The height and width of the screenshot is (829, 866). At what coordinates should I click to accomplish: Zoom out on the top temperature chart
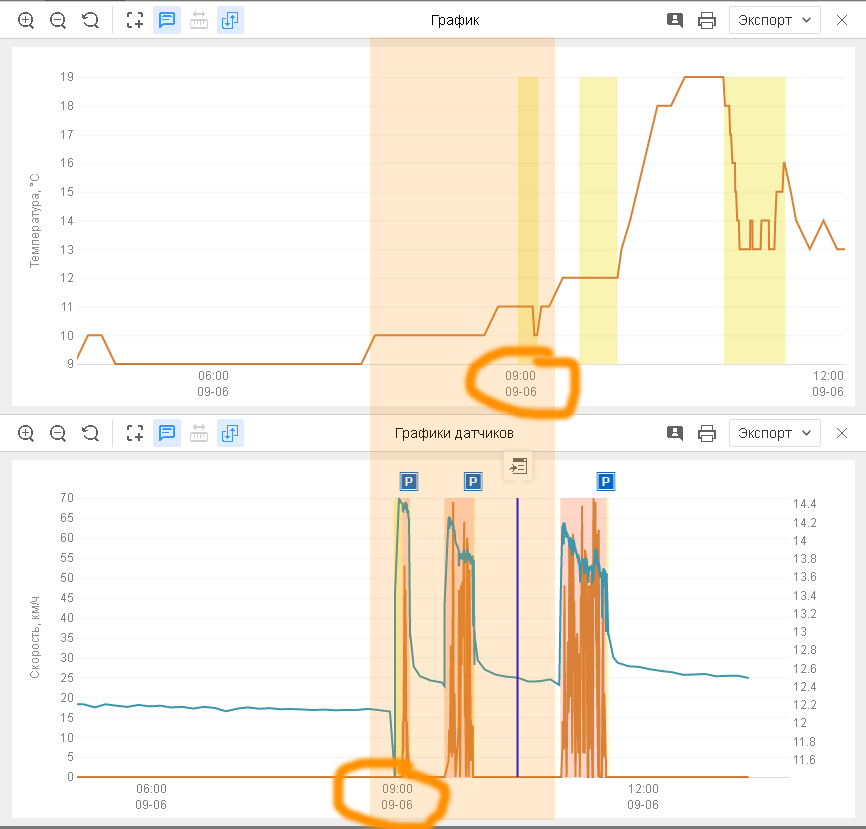tap(58, 20)
